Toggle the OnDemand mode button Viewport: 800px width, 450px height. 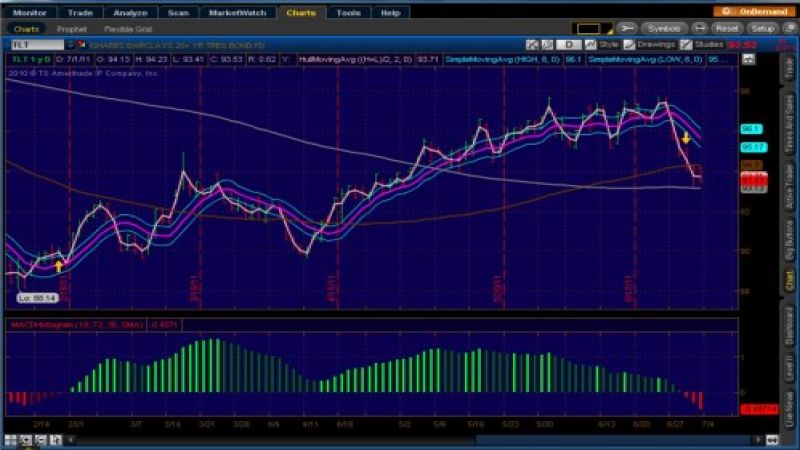click(x=754, y=12)
